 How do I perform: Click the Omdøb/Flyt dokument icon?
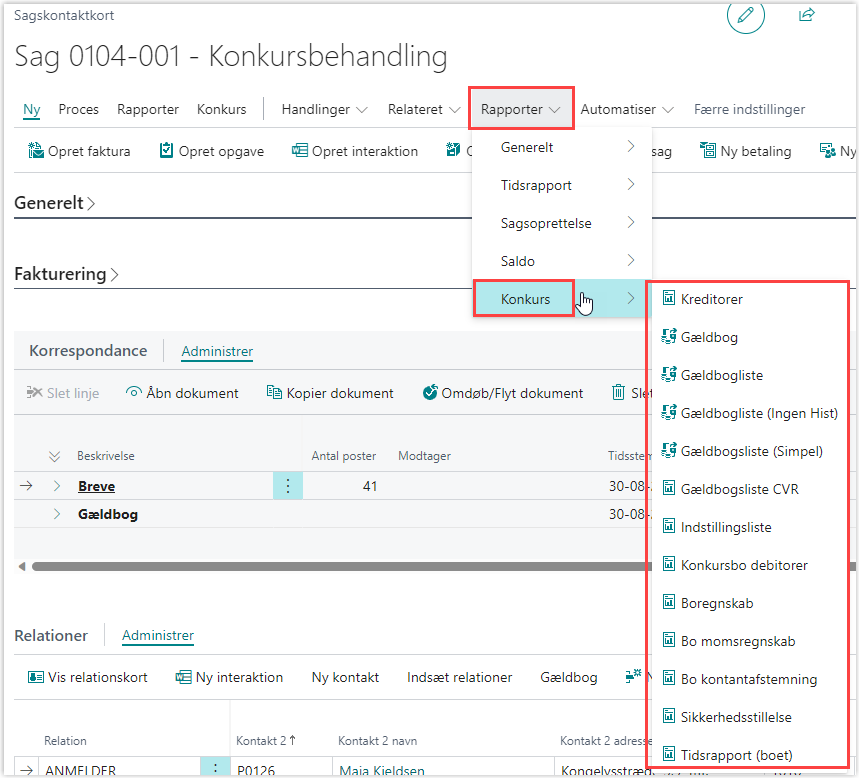coord(430,393)
